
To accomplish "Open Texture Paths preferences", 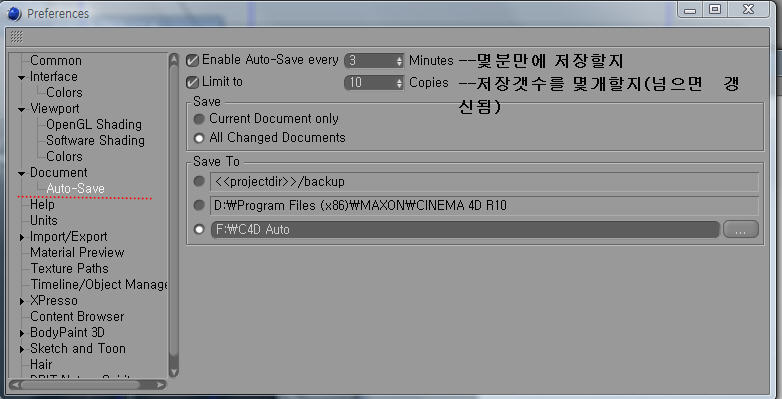I will coord(69,268).
